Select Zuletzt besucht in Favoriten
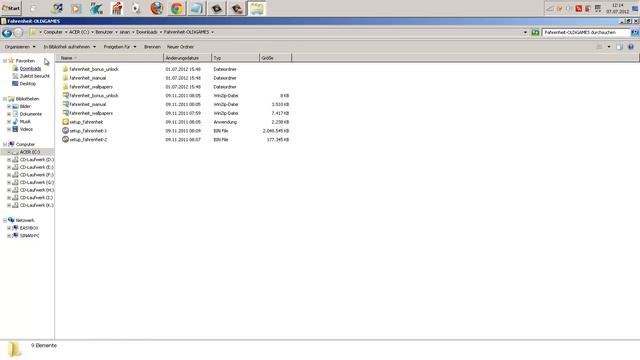This screenshot has width=640, height=360. click(x=34, y=76)
